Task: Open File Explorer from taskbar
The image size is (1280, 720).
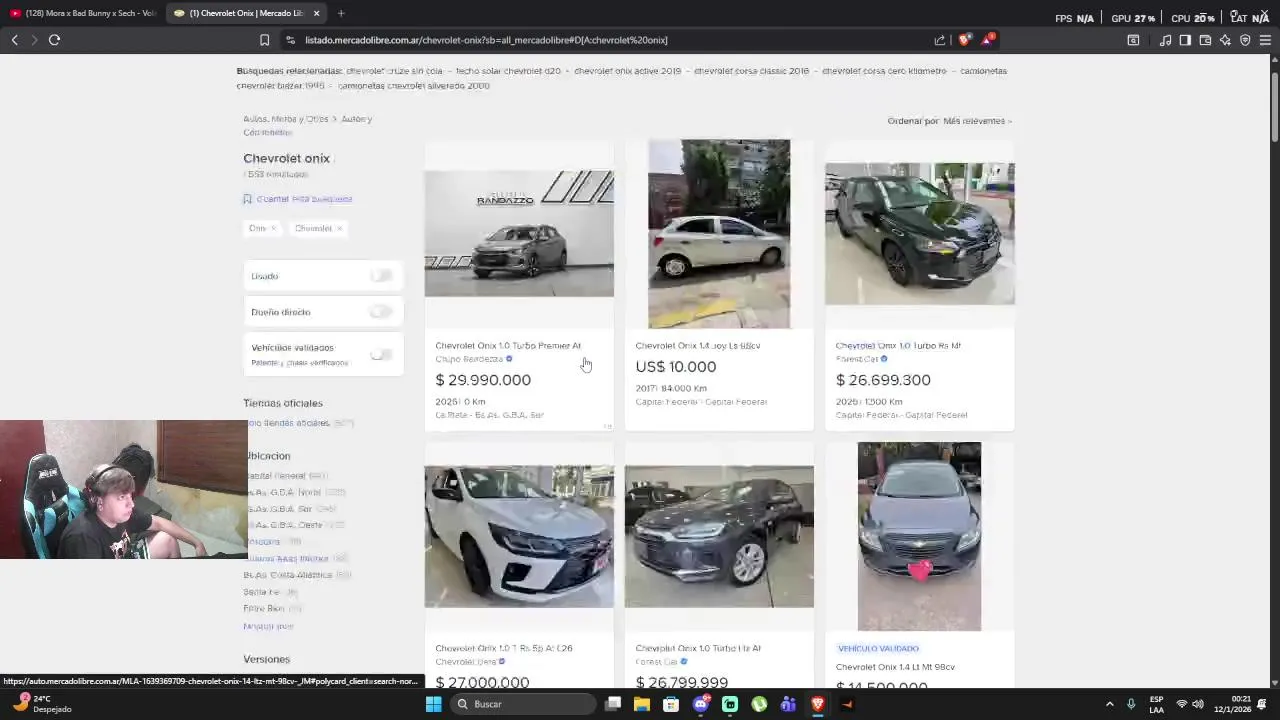Action: pyautogui.click(x=642, y=704)
